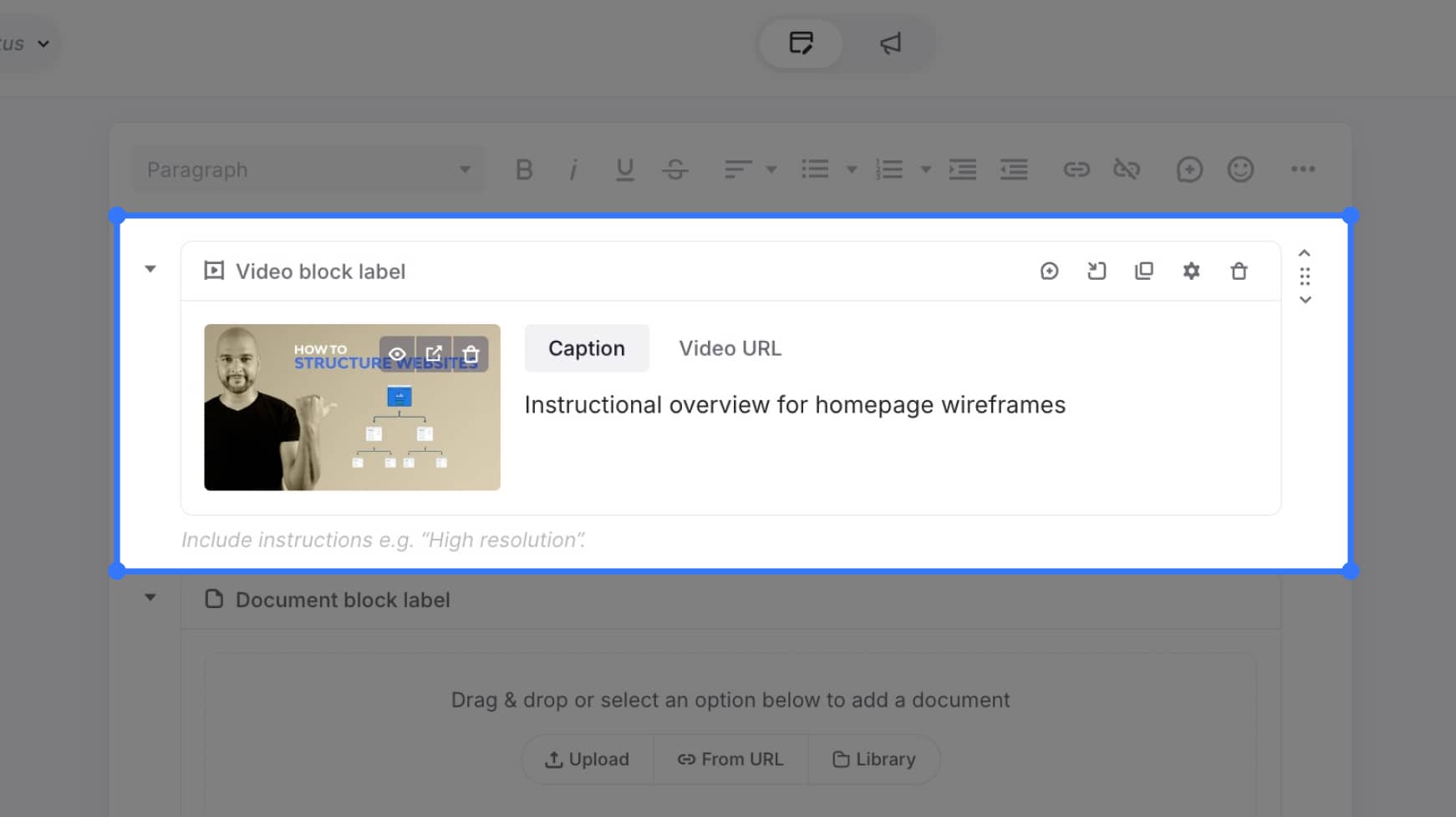This screenshot has height=817, width=1456.
Task: Click the insert plus icon in toolbar
Action: click(1189, 170)
